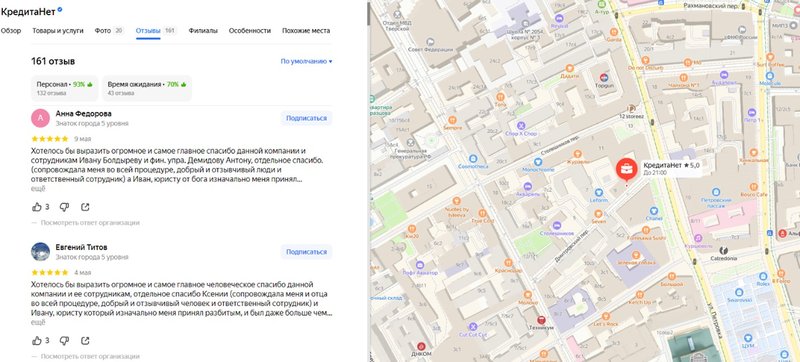Click the Let's Rock restaurant marker

606,316
